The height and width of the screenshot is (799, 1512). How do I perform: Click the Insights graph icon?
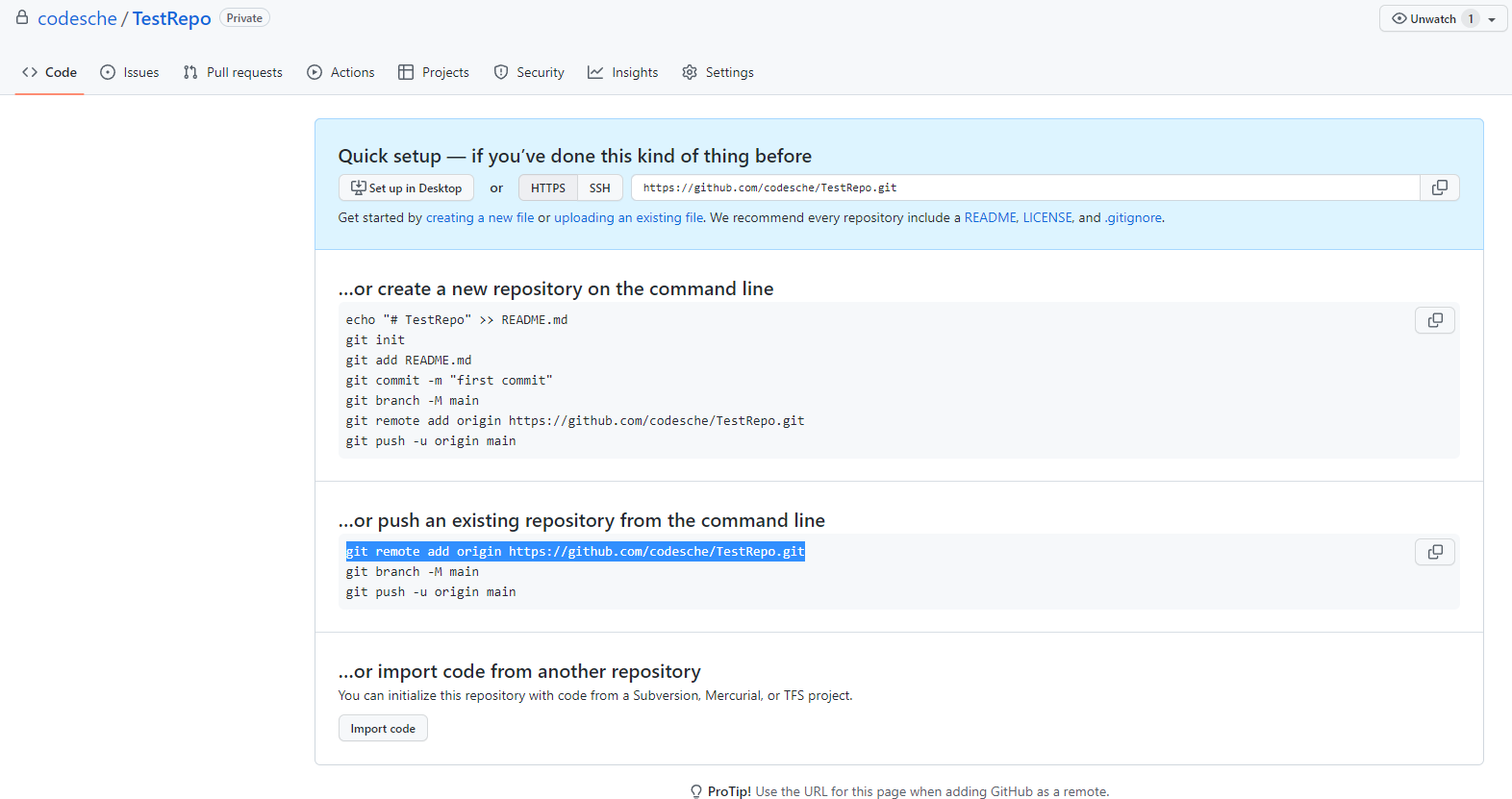coord(595,72)
